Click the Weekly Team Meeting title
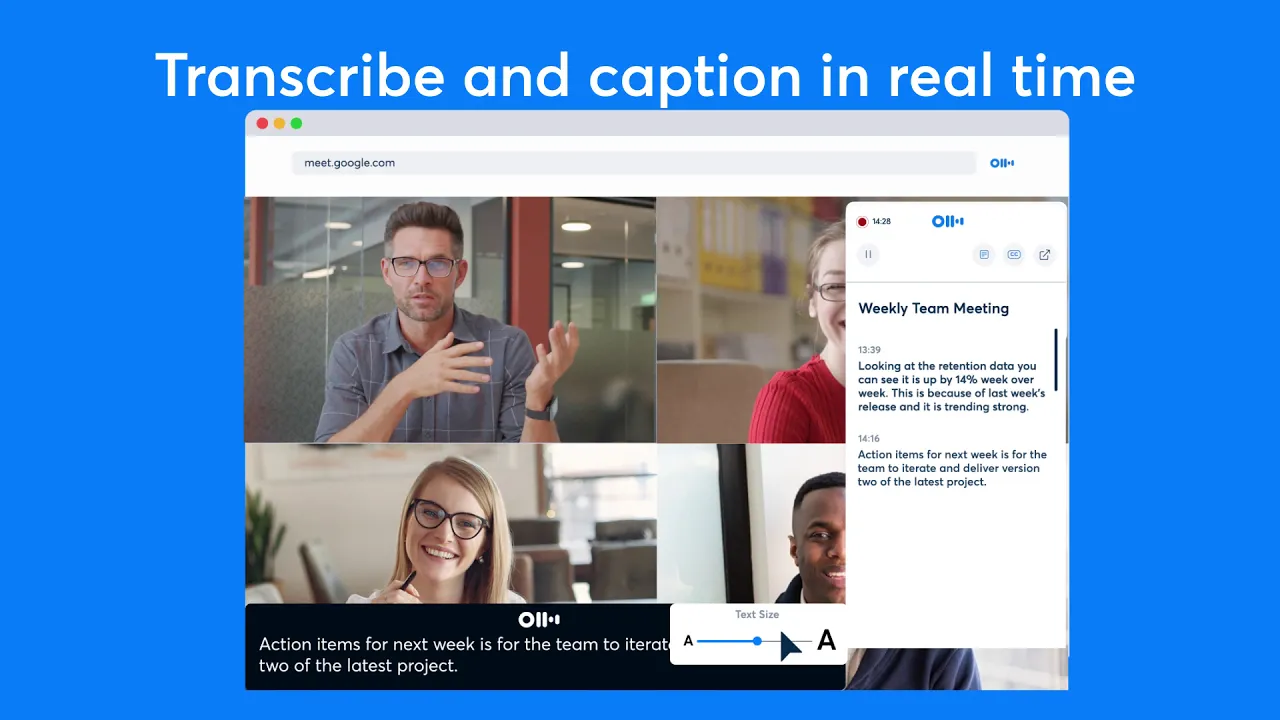 [x=934, y=308]
